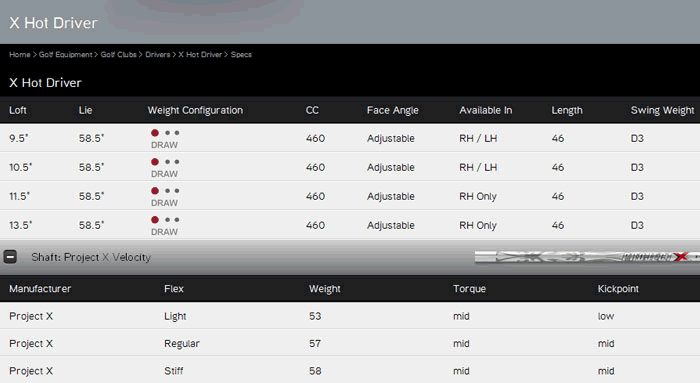Select the Project X Stiff flex row
The image size is (700, 383).
click(x=350, y=370)
